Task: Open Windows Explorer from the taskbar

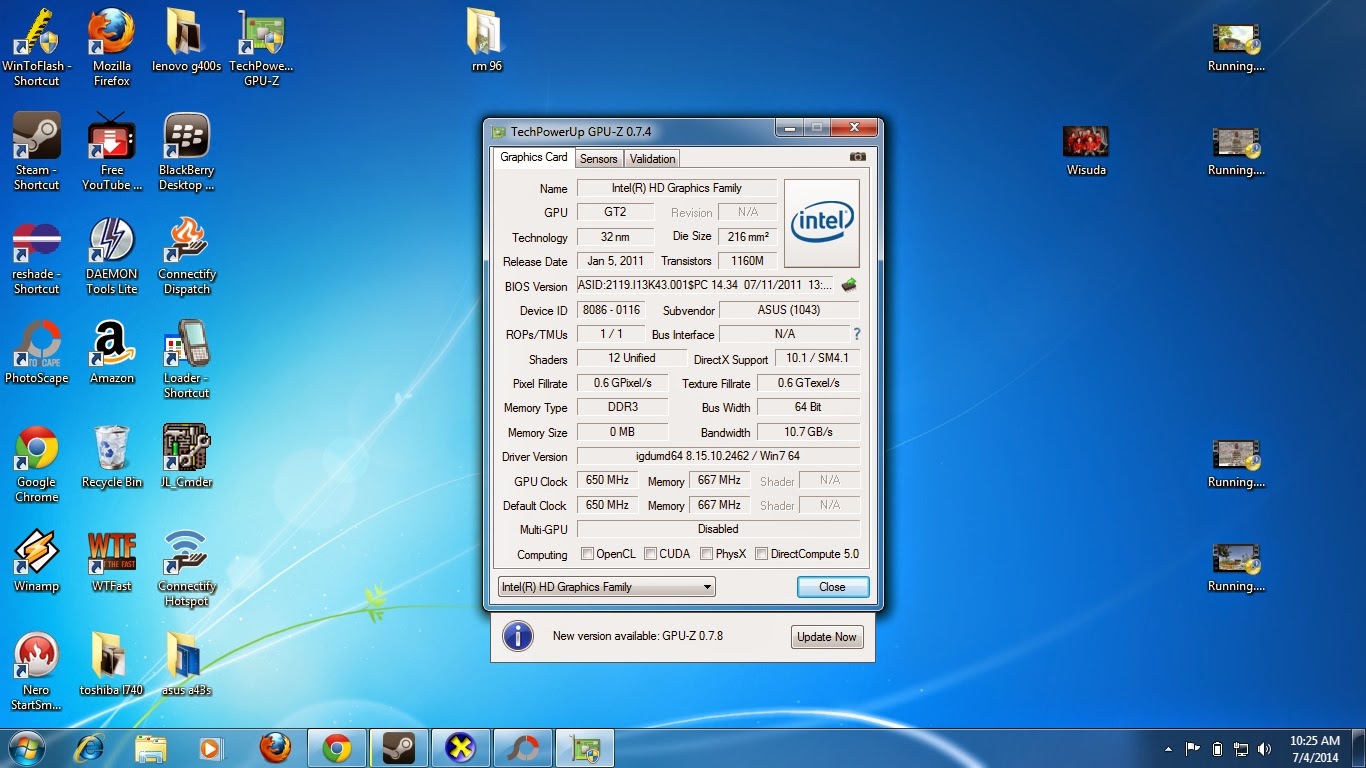Action: coord(151,748)
